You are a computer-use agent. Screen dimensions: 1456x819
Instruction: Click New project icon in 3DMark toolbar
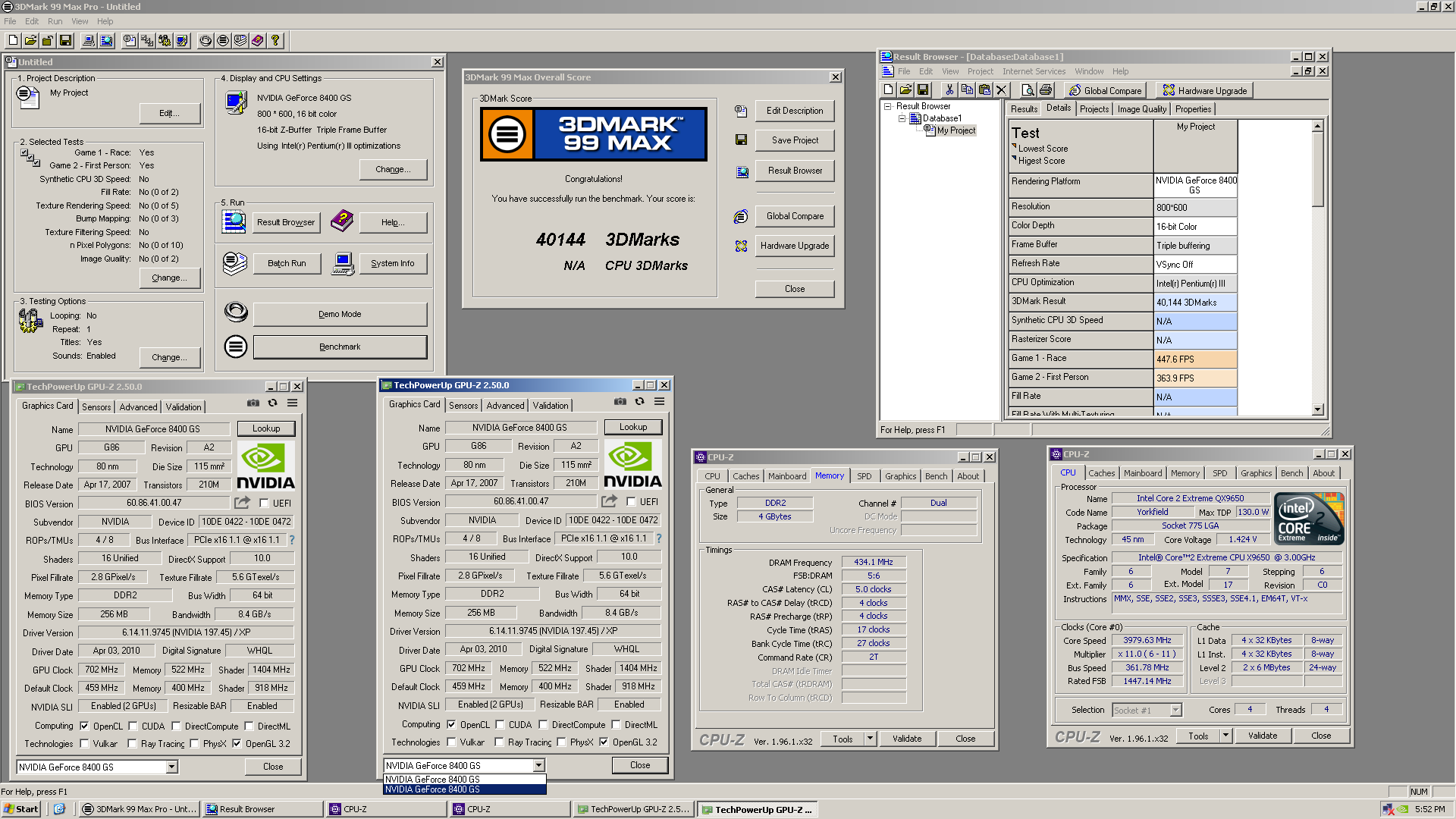(x=14, y=40)
